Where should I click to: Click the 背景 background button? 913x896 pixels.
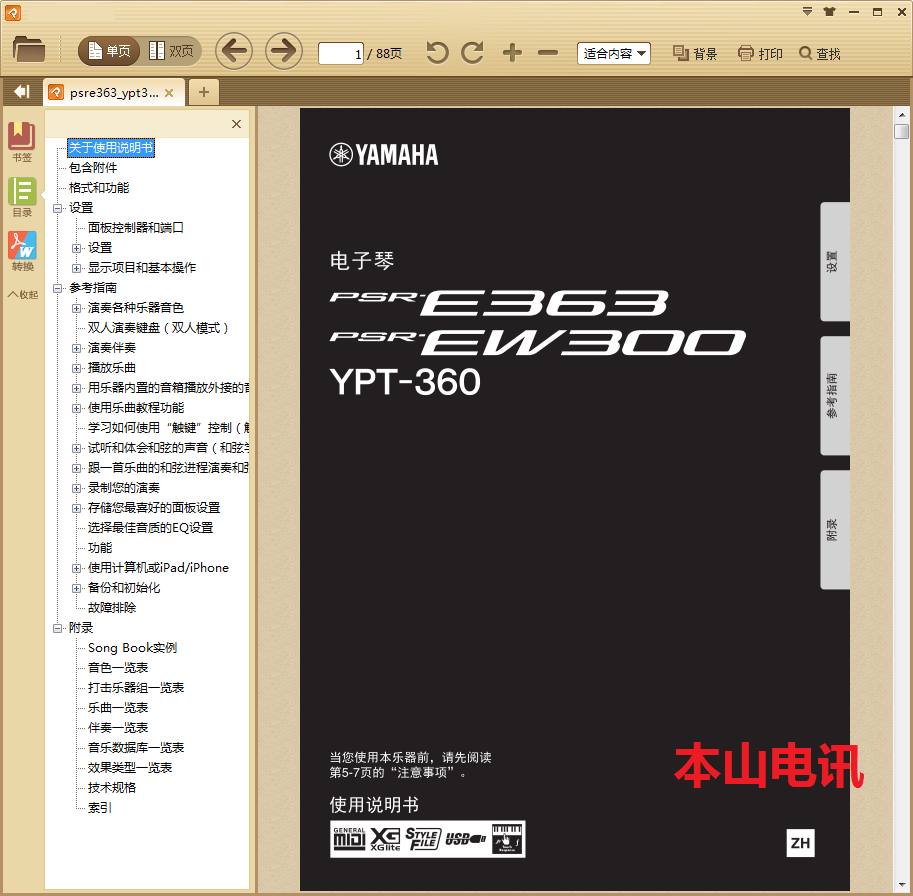[695, 54]
